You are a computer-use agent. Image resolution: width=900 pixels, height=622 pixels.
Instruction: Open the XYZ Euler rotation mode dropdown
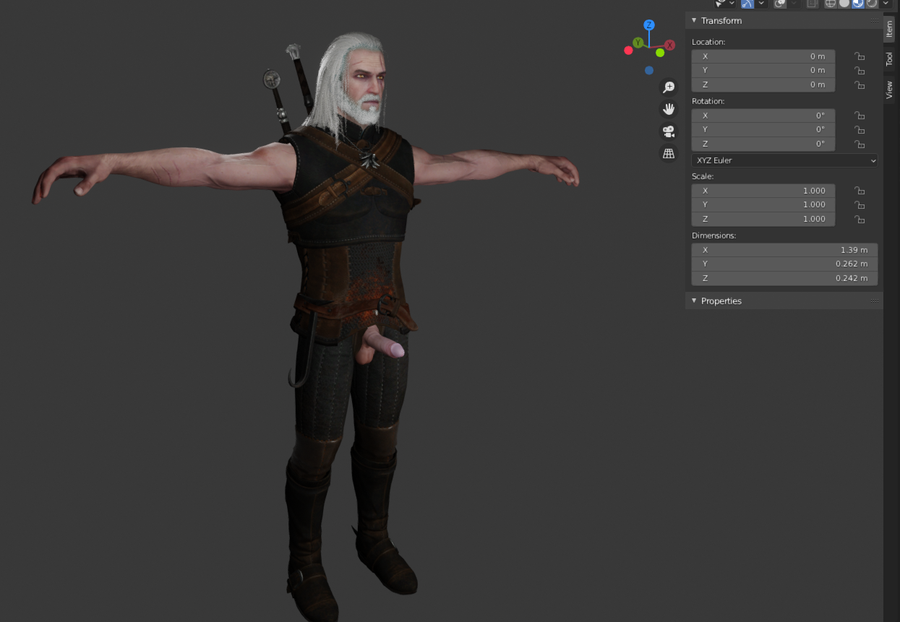click(x=785, y=161)
